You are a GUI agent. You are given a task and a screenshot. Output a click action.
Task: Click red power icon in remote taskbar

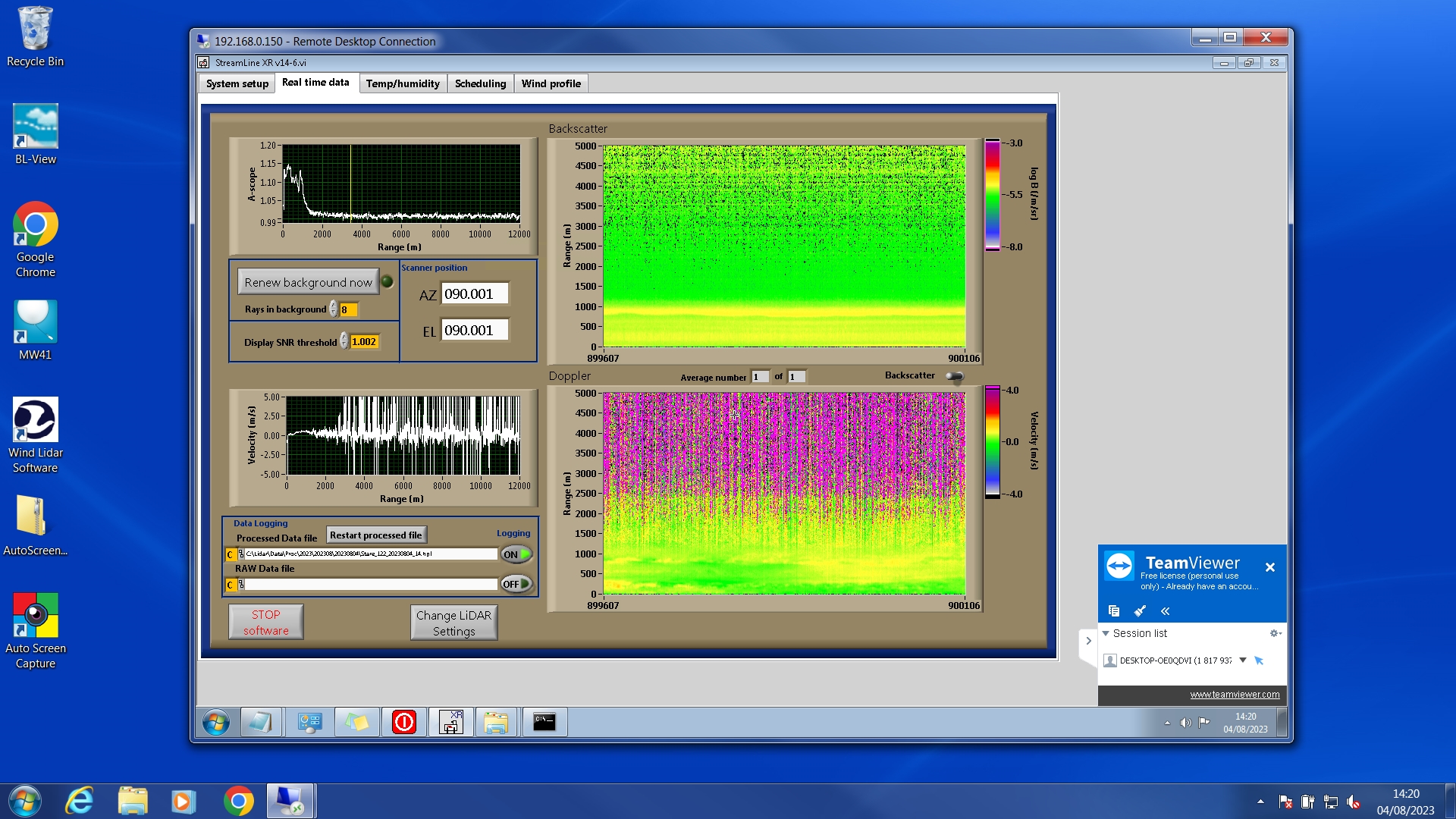403,722
